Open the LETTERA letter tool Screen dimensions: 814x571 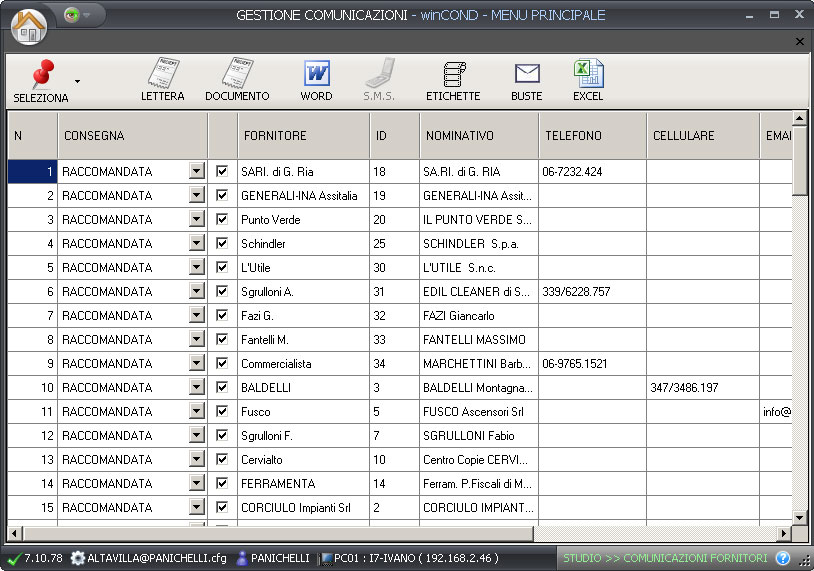pyautogui.click(x=162, y=80)
